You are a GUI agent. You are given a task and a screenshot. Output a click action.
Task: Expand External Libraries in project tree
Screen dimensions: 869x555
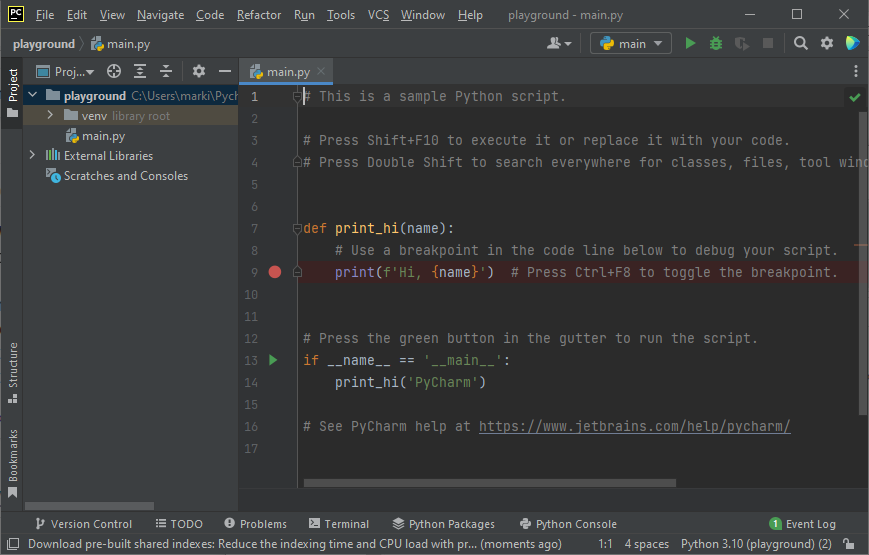pos(33,156)
